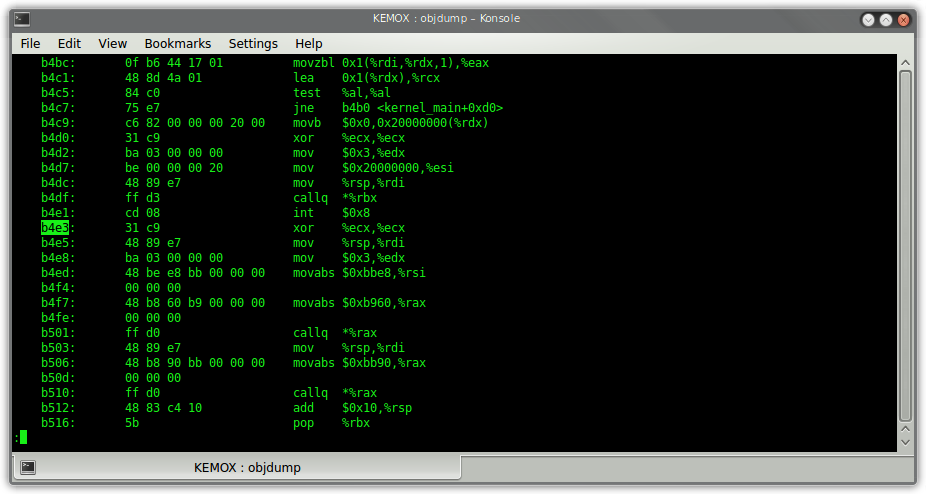The image size is (926, 494).
Task: Click the lea instruction mnemonic
Action: click(x=304, y=78)
